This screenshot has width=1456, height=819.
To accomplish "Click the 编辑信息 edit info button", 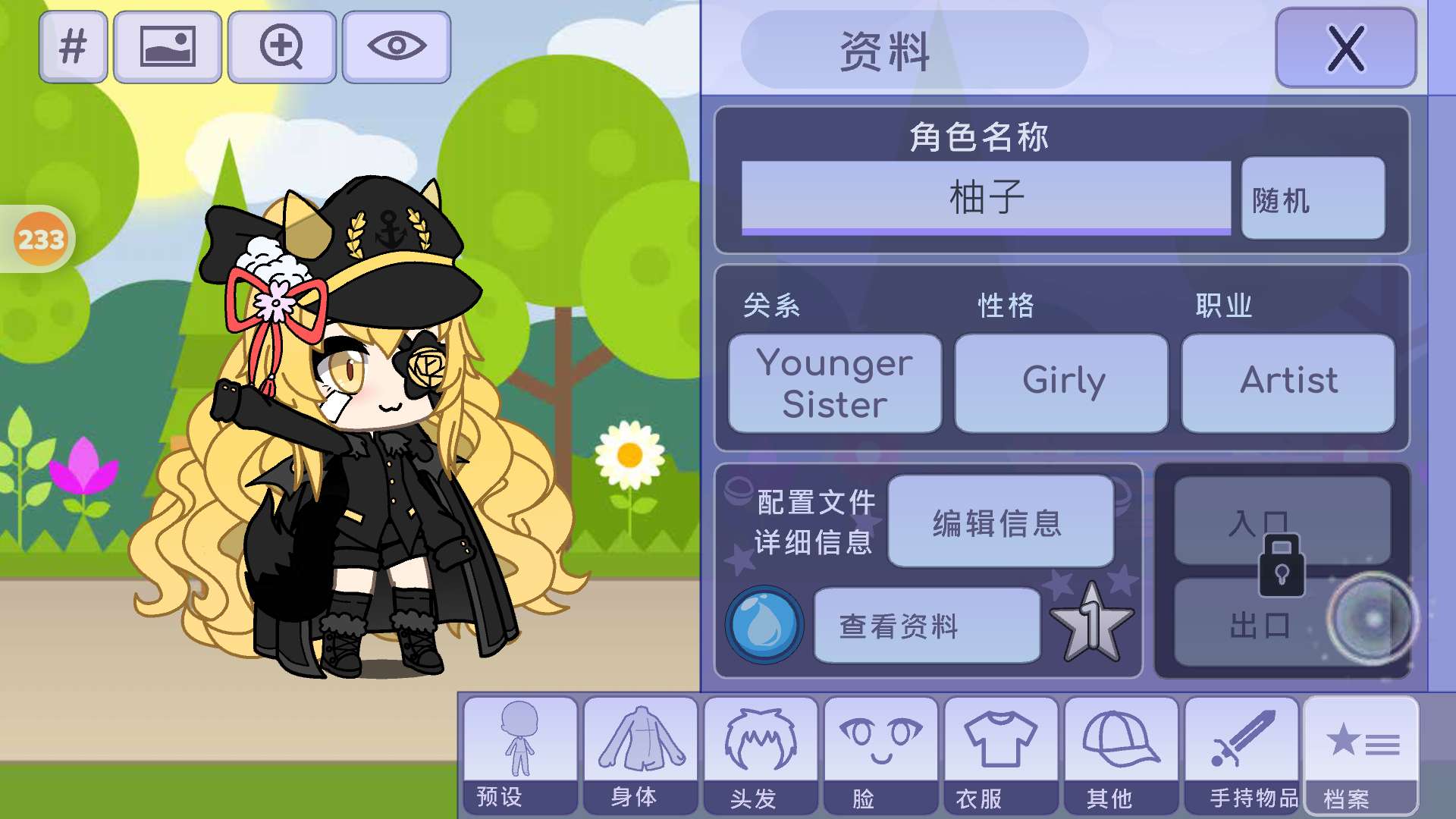I will click(1001, 522).
